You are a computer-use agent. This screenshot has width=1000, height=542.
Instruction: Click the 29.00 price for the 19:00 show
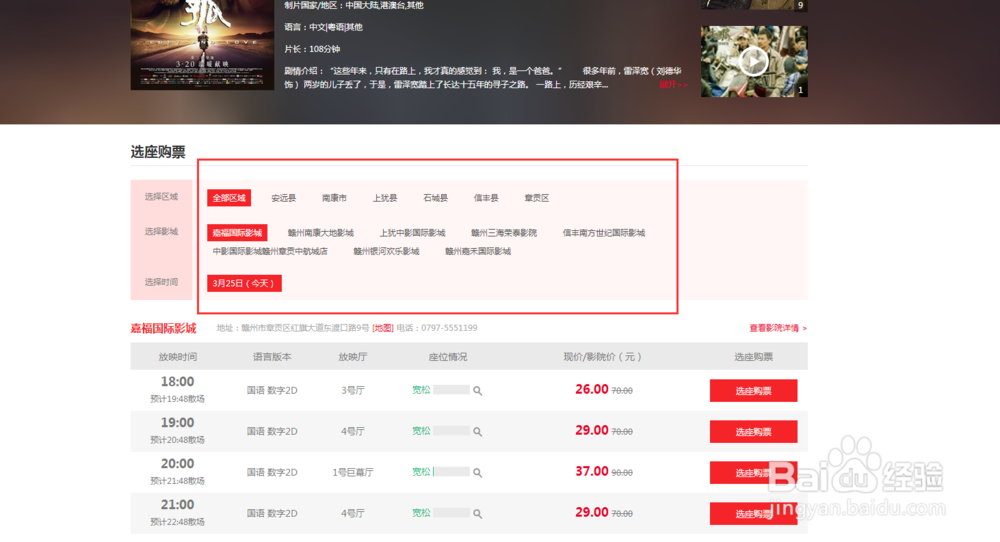(x=592, y=430)
